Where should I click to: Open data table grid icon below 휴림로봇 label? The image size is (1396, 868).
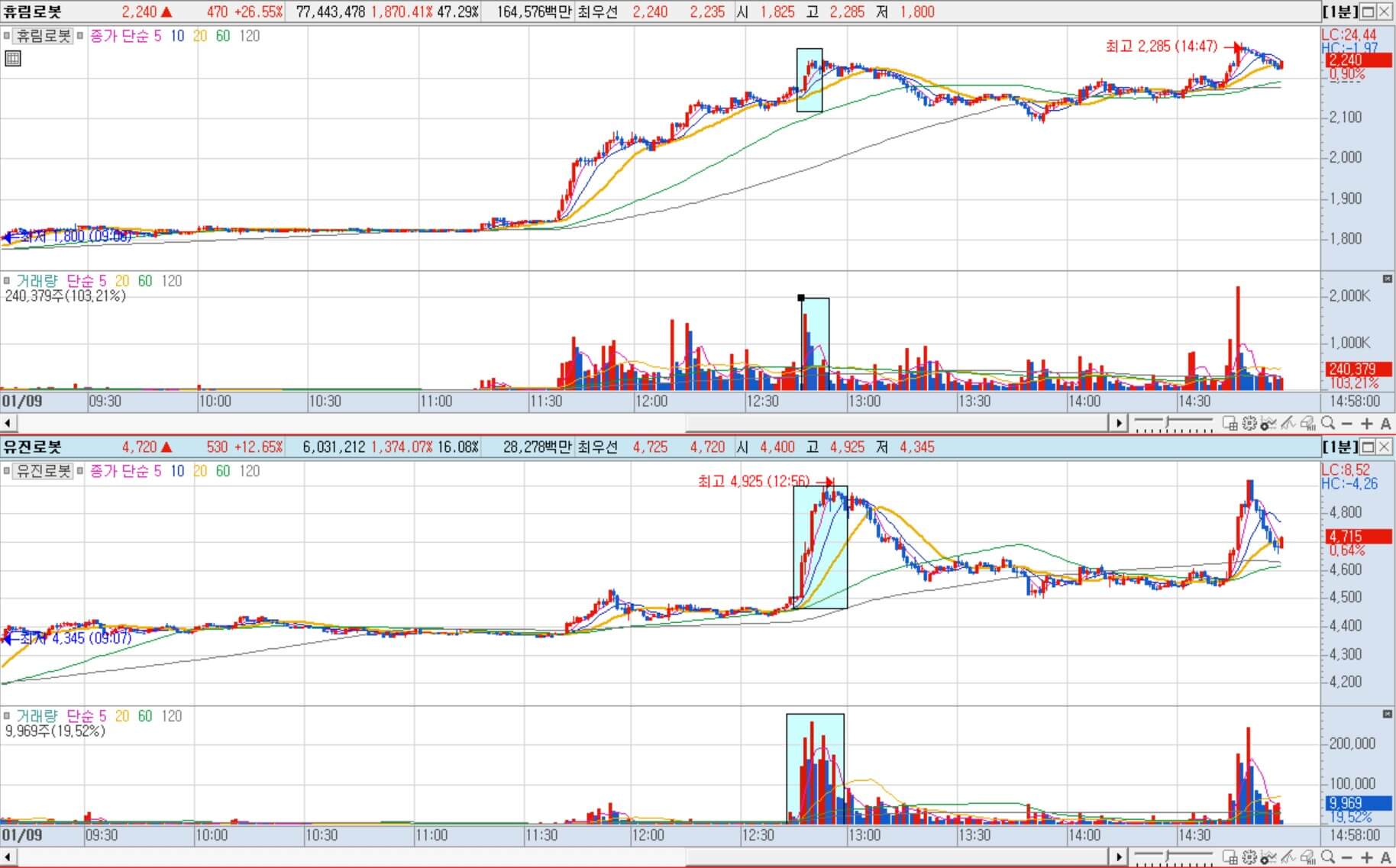[x=13, y=58]
